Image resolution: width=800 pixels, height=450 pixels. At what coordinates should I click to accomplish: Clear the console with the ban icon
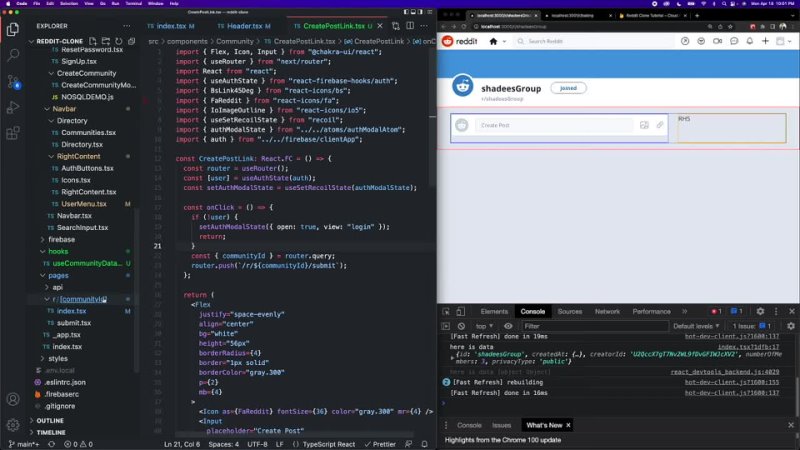(x=461, y=326)
